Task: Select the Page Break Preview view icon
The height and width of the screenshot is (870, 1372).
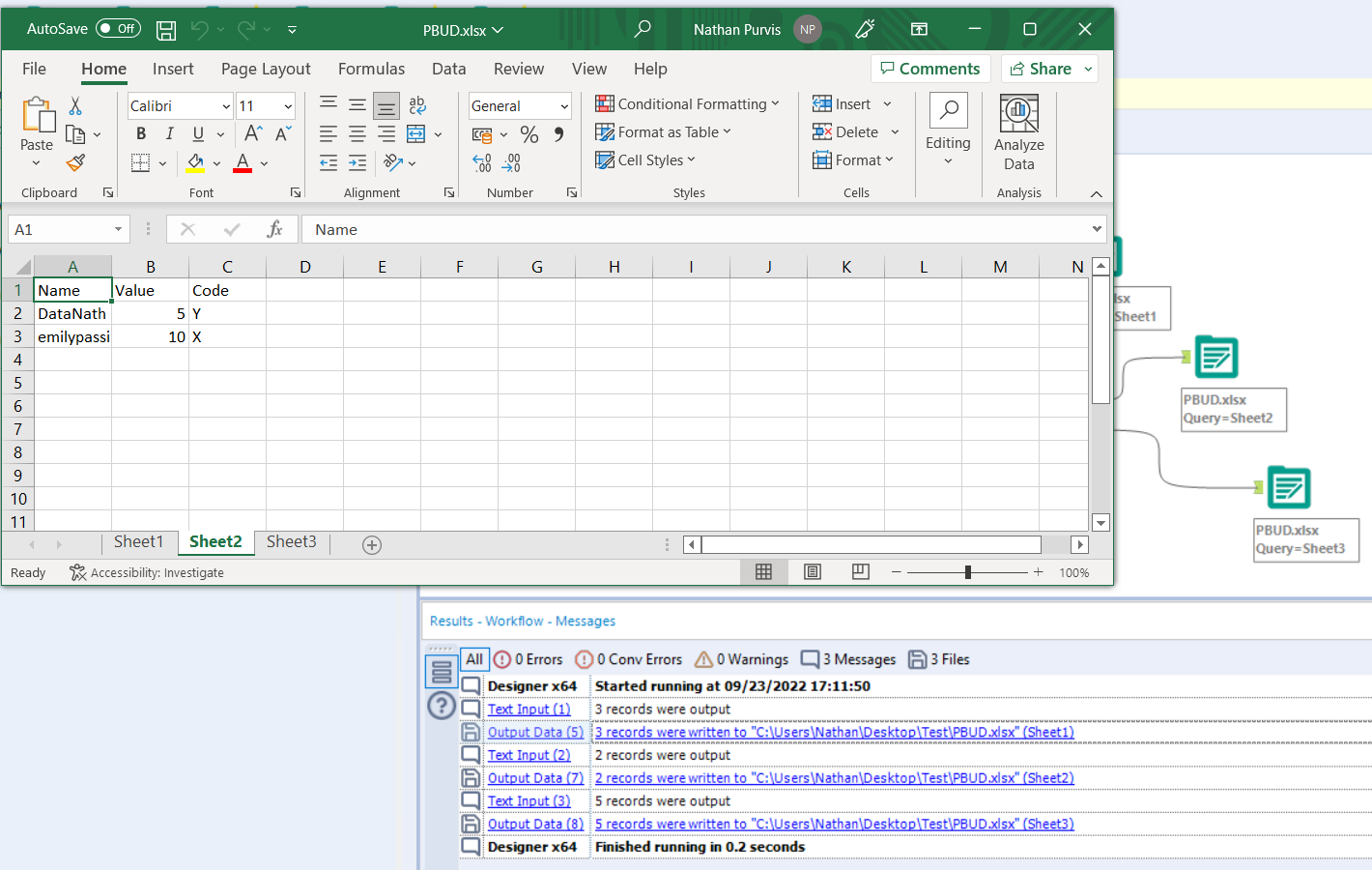Action: point(860,571)
